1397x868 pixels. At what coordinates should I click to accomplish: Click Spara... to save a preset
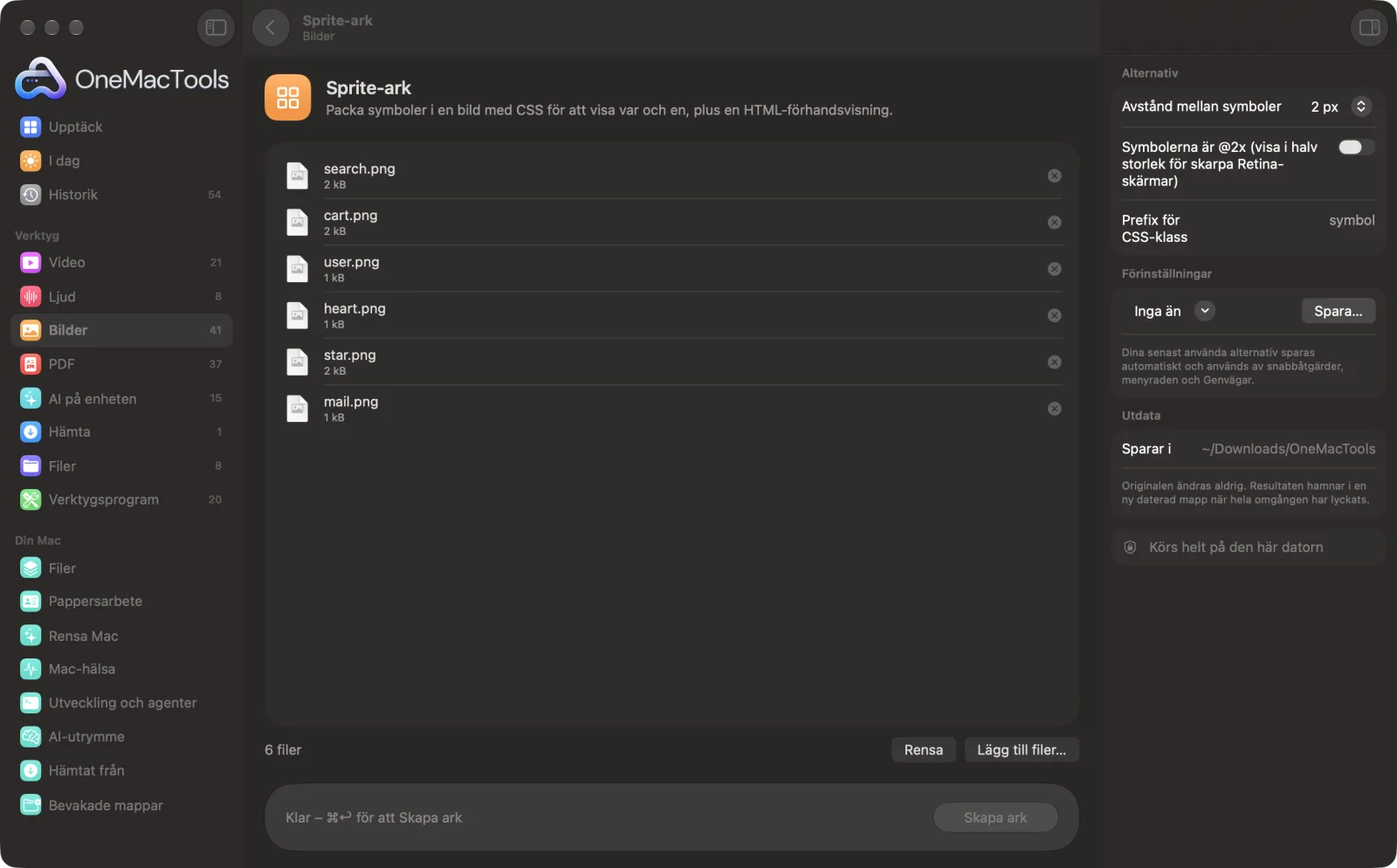tap(1338, 311)
